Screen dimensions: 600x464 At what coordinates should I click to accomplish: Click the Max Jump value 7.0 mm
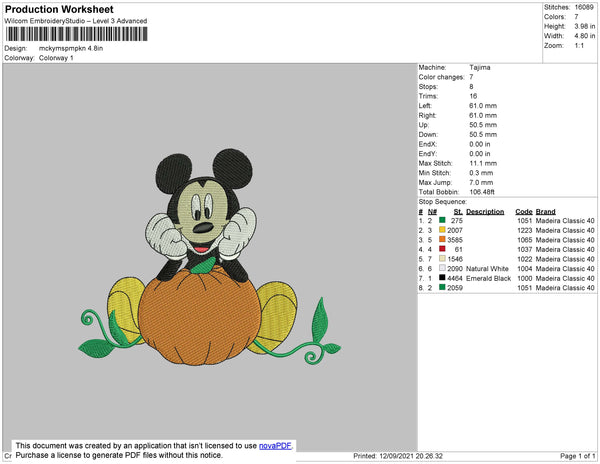[481, 182]
